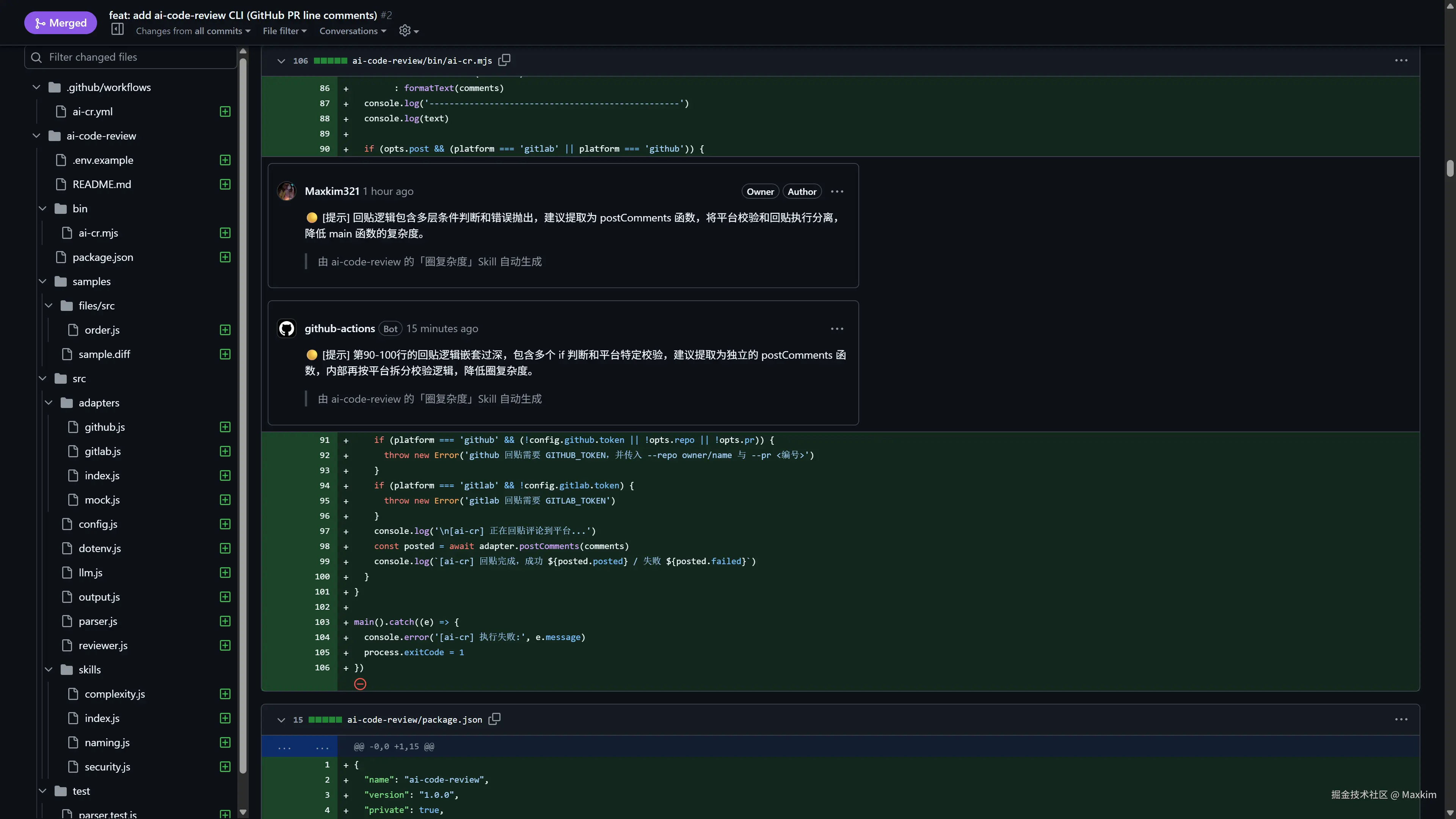Open the diff settings gear menu
The height and width of the screenshot is (819, 1456).
[409, 30]
